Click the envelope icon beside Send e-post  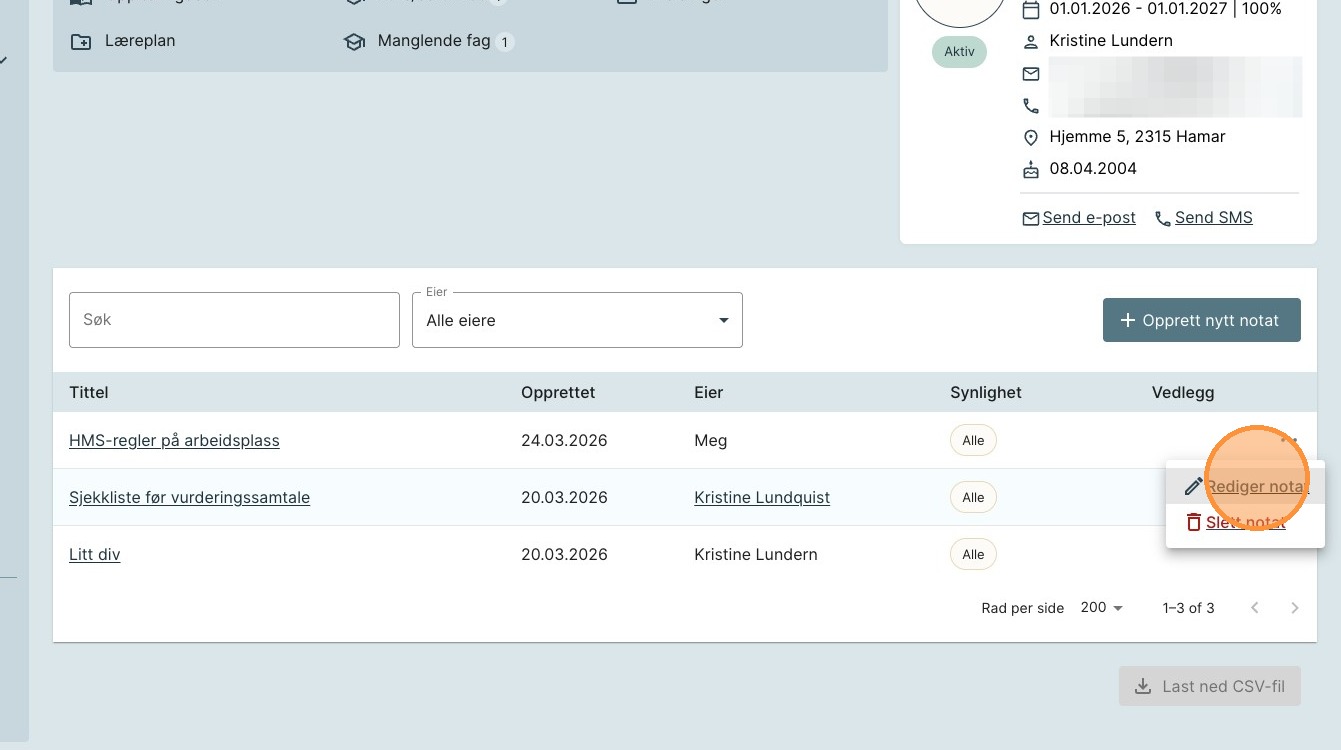[1030, 218]
